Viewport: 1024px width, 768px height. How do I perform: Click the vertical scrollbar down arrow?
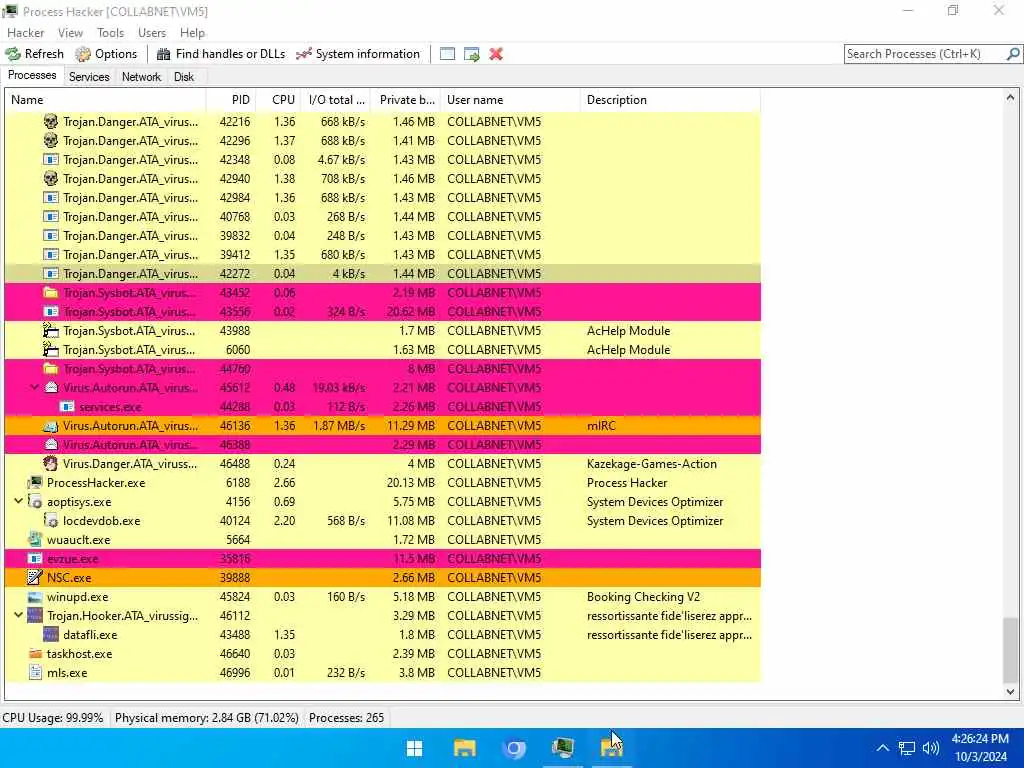point(1010,692)
